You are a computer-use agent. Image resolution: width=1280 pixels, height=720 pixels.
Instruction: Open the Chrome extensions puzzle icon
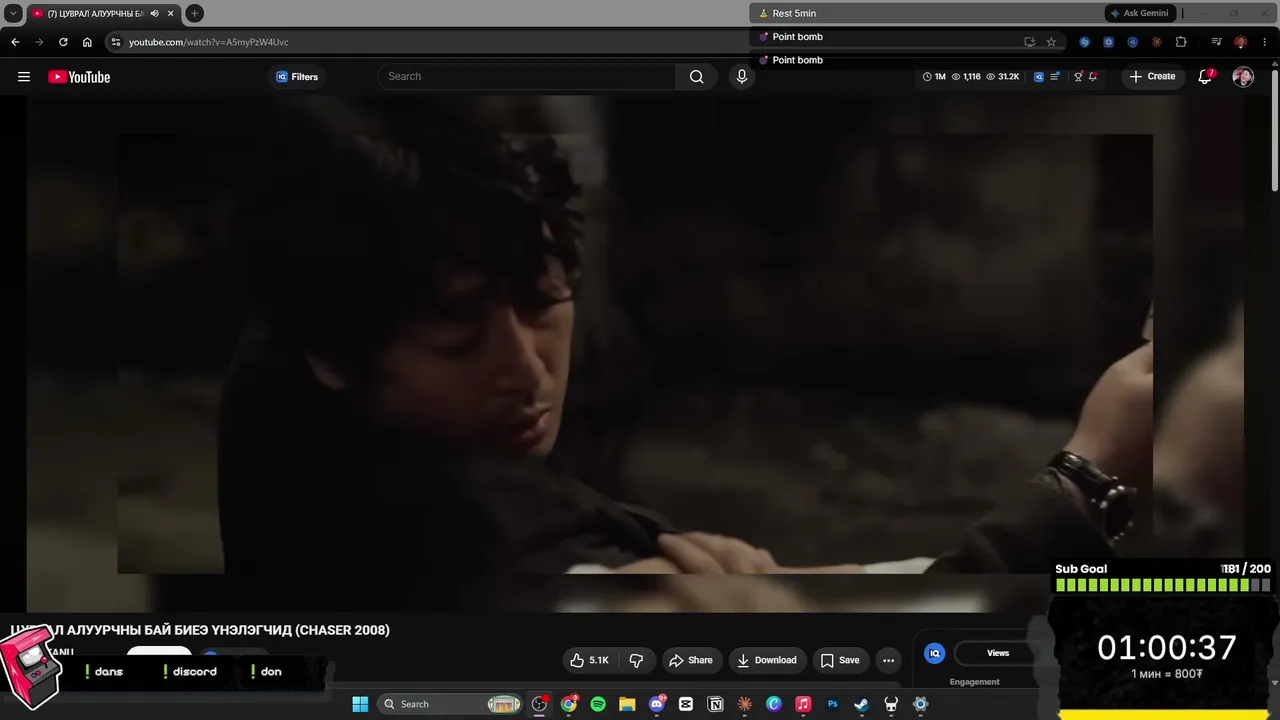tap(1181, 42)
